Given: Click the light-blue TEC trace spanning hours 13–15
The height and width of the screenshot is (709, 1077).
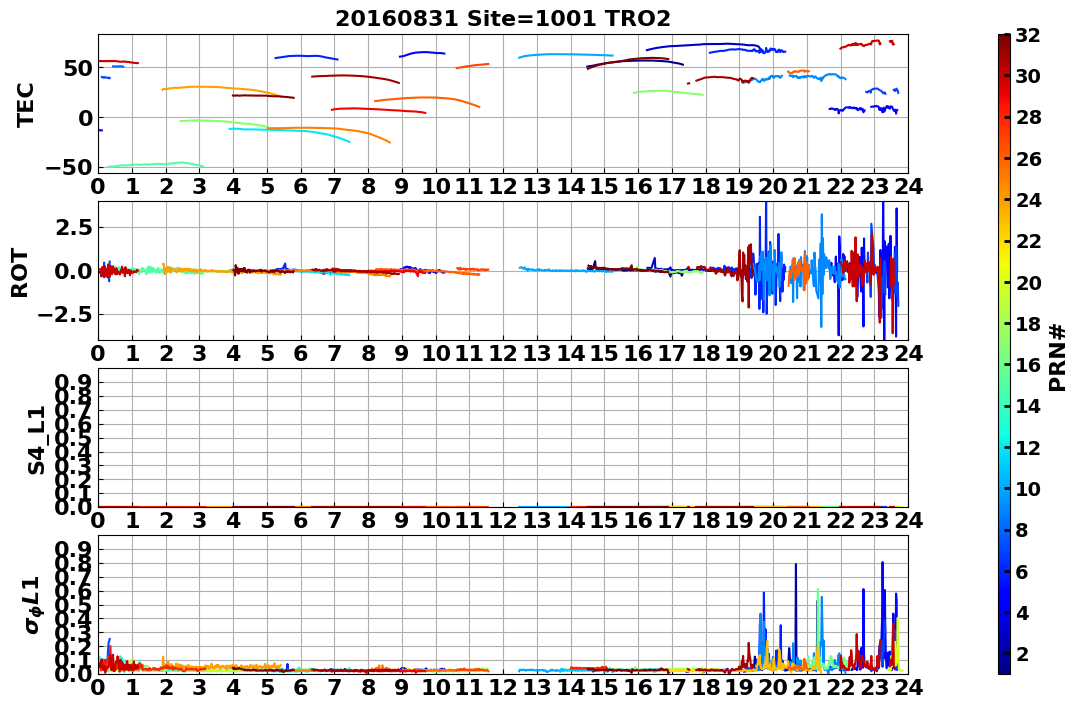Looking at the screenshot, I should (565, 54).
